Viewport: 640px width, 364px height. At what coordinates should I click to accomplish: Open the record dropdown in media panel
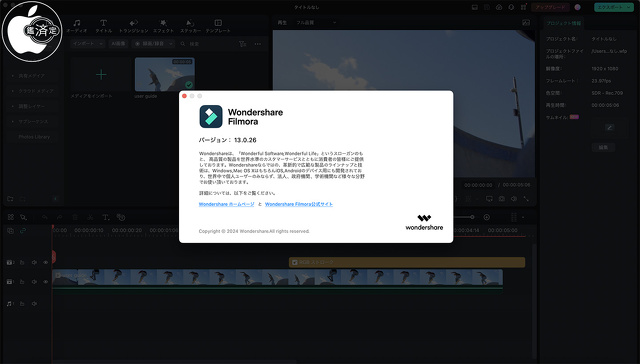pos(153,43)
